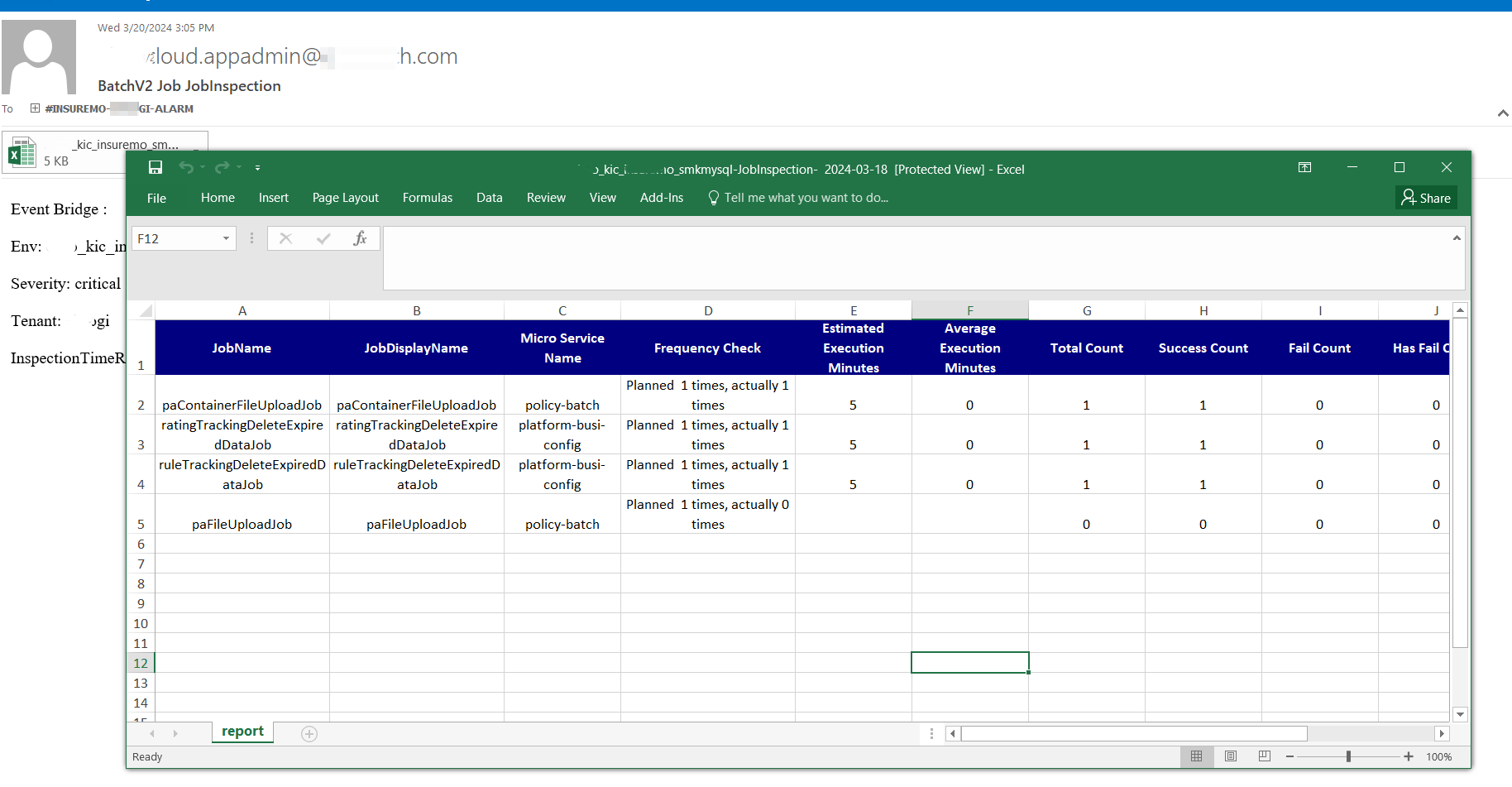Image resolution: width=1512 pixels, height=787 pixels.
Task: Open the Name Box dropdown arrow
Action: [226, 238]
